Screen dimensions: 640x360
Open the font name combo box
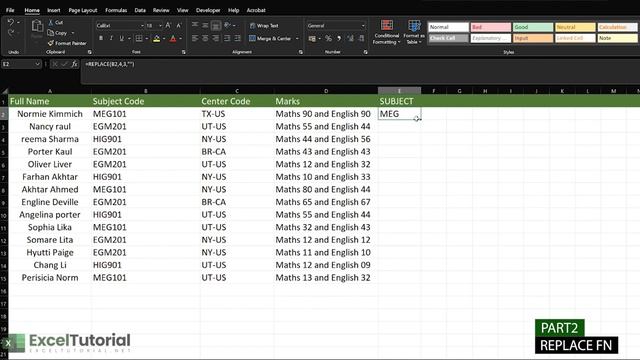click(120, 25)
